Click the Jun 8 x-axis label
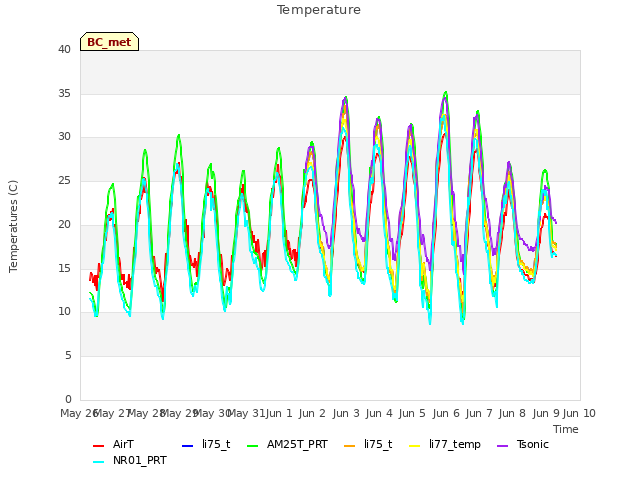640x480 pixels. click(512, 413)
